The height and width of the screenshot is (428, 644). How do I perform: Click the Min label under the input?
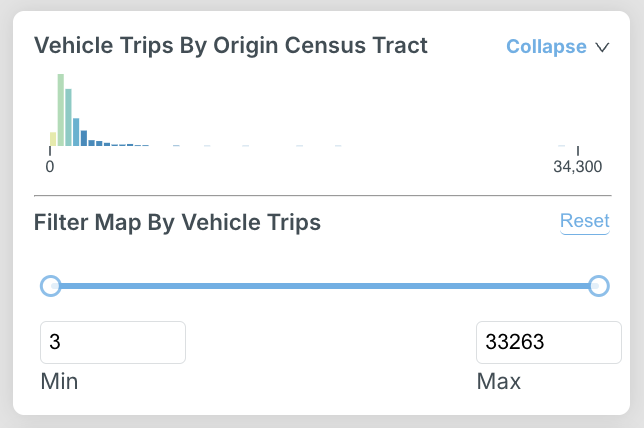point(59,381)
